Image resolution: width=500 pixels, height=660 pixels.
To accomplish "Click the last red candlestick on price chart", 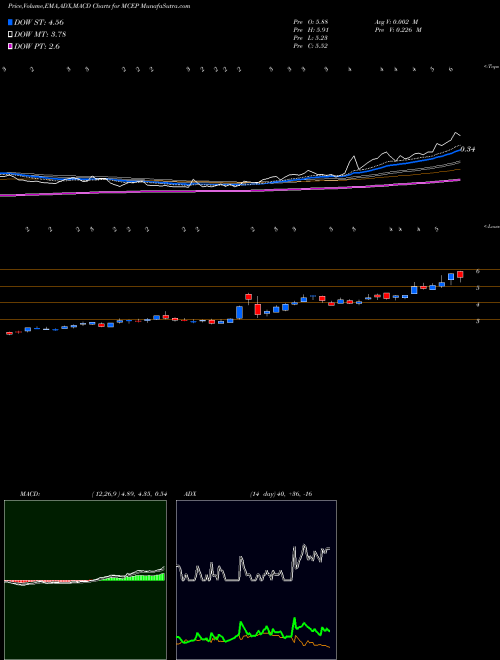I will pyautogui.click(x=460, y=275).
